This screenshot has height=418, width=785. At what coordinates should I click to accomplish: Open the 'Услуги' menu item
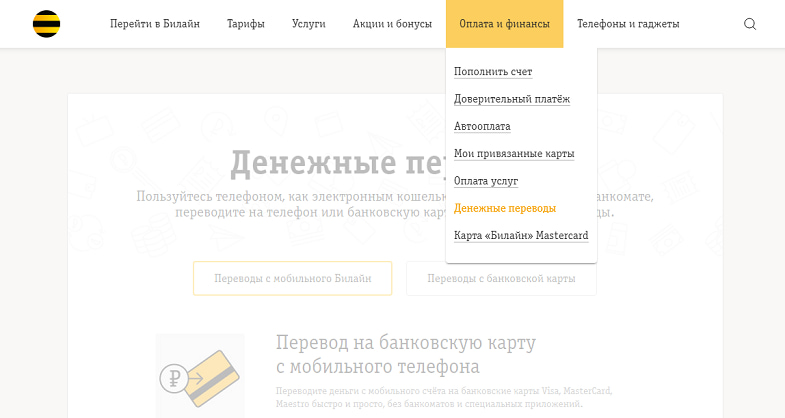tap(308, 24)
